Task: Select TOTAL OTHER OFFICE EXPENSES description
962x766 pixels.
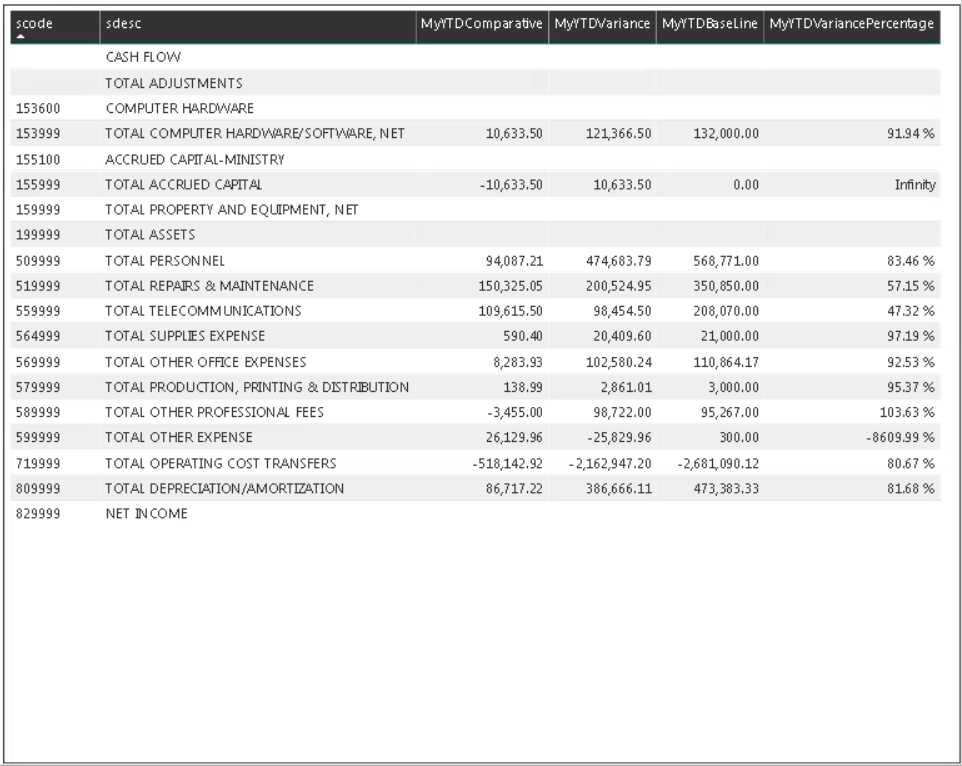Action: pyautogui.click(x=206, y=362)
